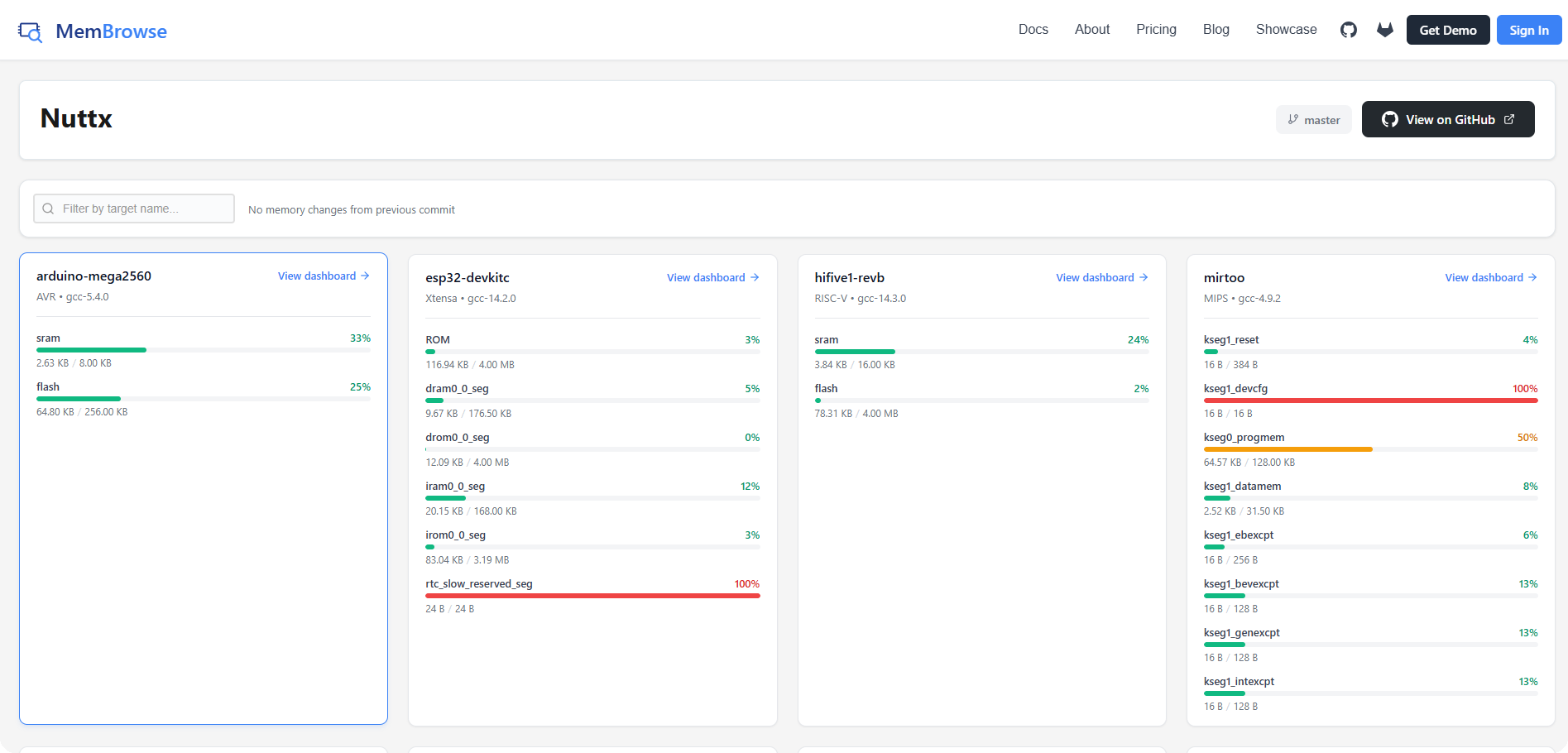The height and width of the screenshot is (753, 1568).
Task: Click the arduino-mega2560 card title
Action: 94,276
